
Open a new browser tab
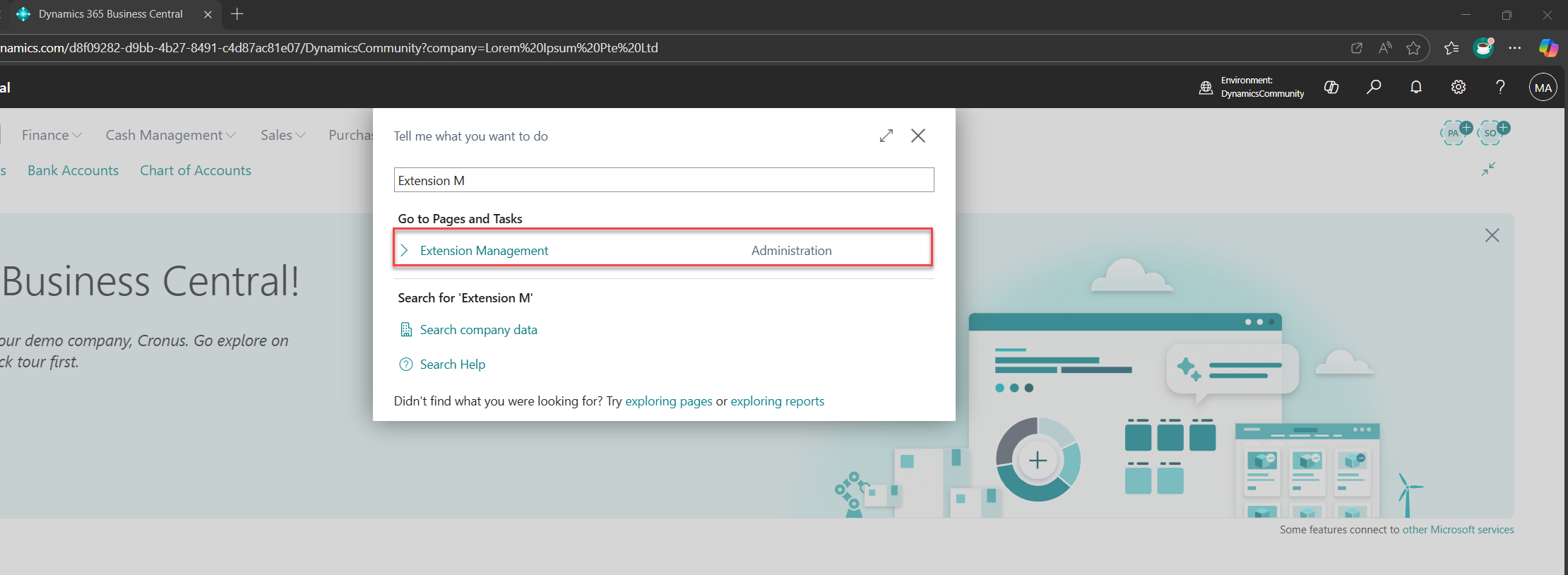[x=237, y=14]
